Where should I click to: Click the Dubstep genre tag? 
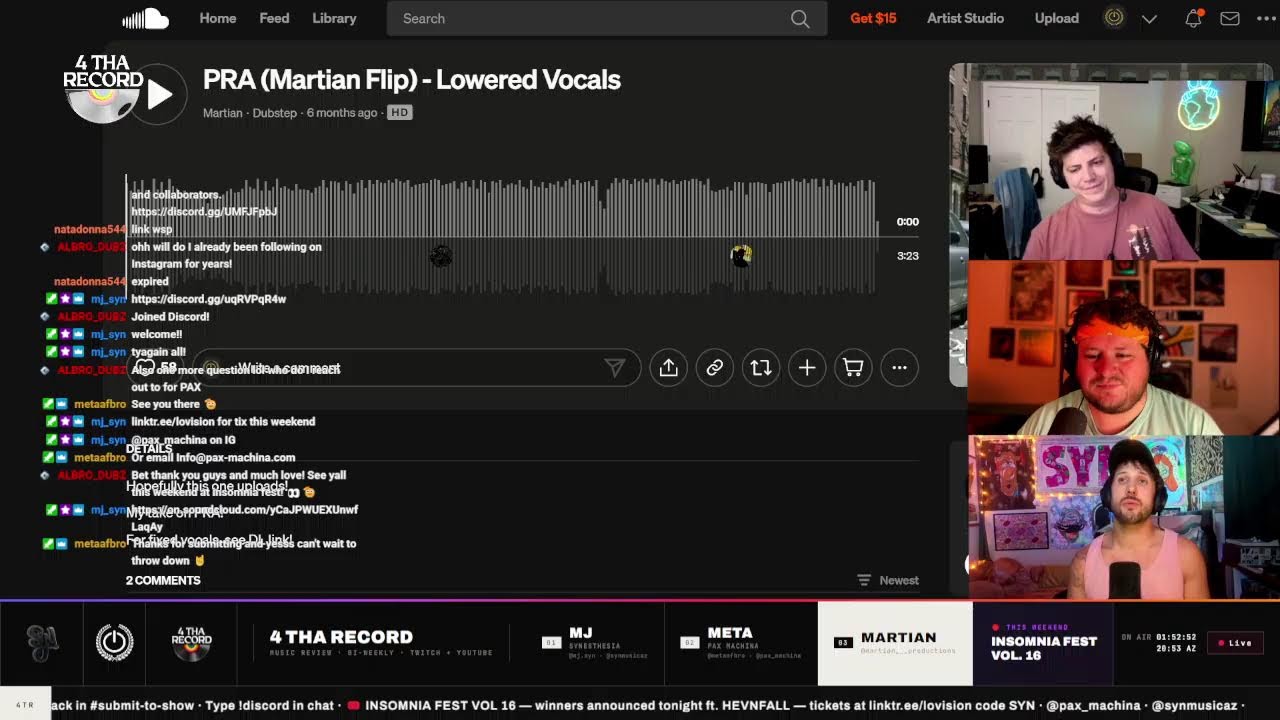[x=274, y=113]
